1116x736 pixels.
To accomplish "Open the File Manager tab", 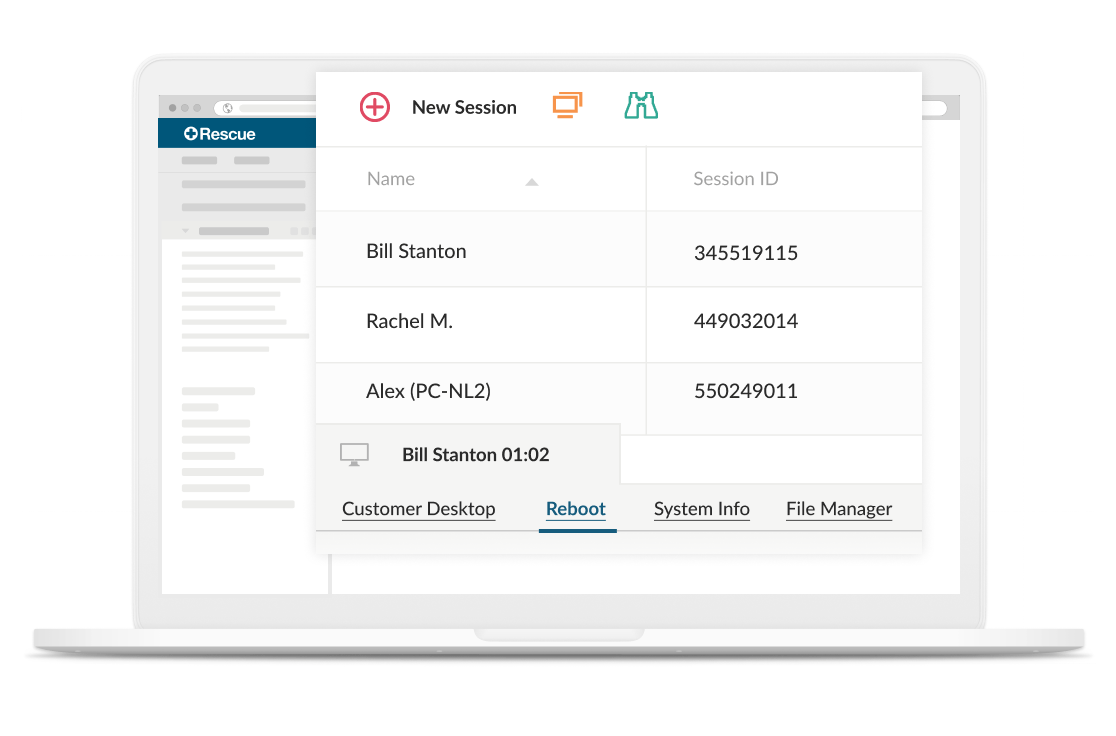I will [839, 509].
